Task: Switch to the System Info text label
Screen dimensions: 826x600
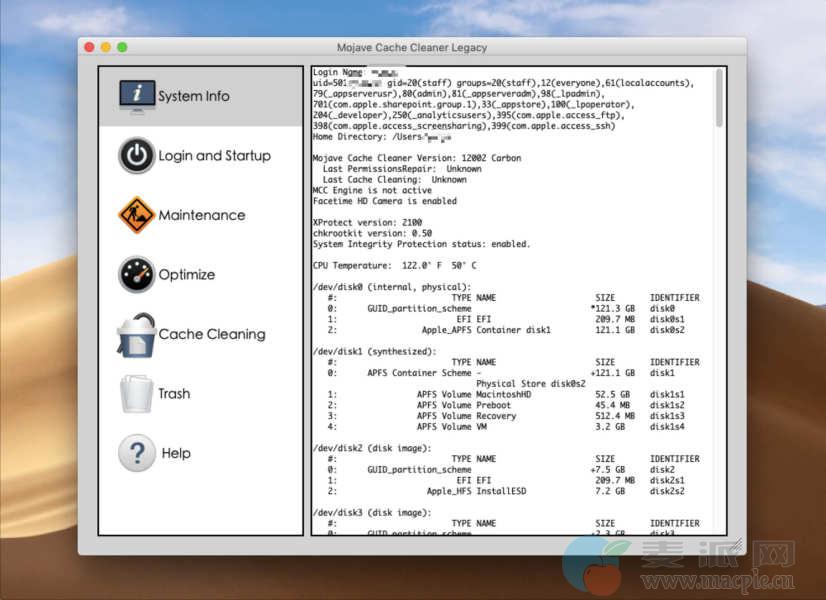Action: [193, 97]
